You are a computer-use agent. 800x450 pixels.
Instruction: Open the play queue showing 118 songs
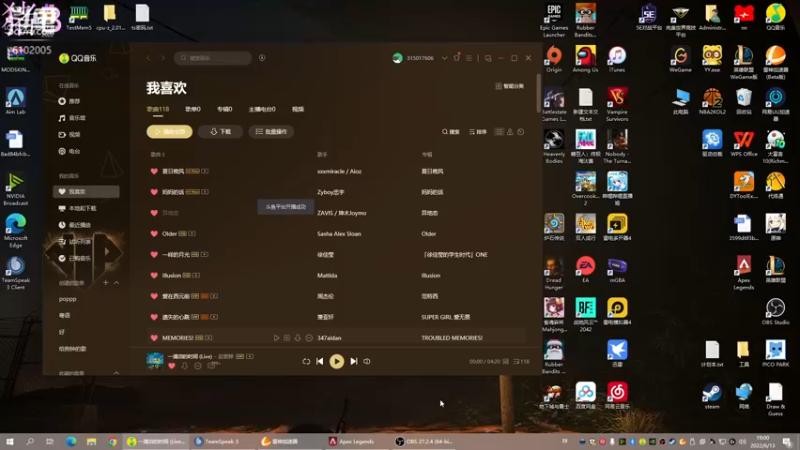pyautogui.click(x=521, y=361)
